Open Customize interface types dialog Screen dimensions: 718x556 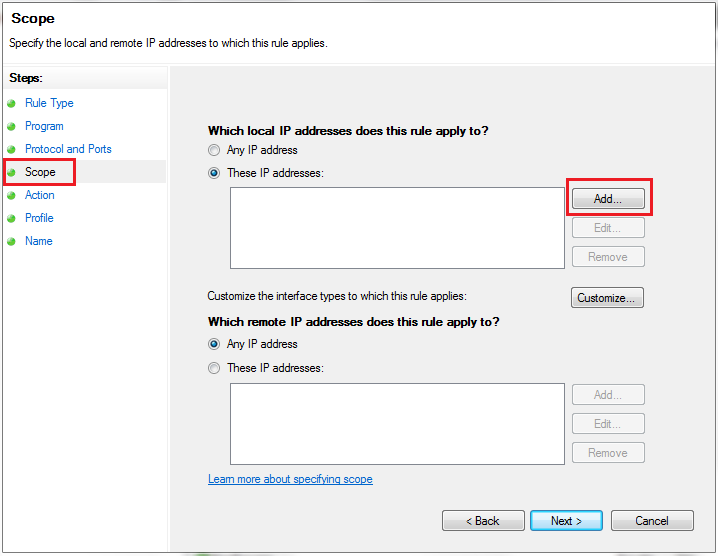click(607, 298)
